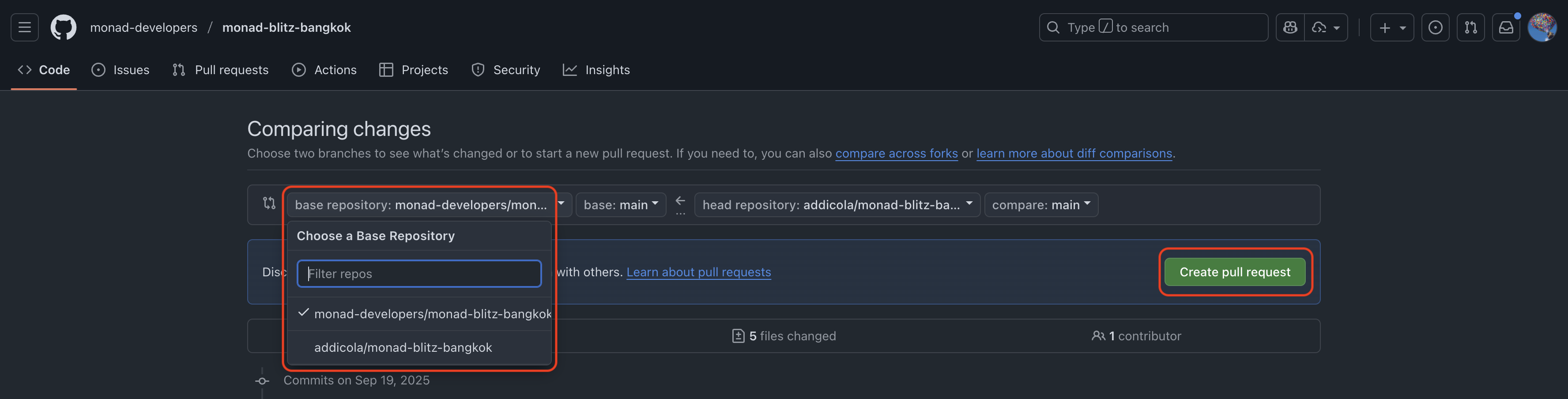Open the base: main branch dropdown
Image resolution: width=1568 pixels, height=399 pixels.
[620, 205]
